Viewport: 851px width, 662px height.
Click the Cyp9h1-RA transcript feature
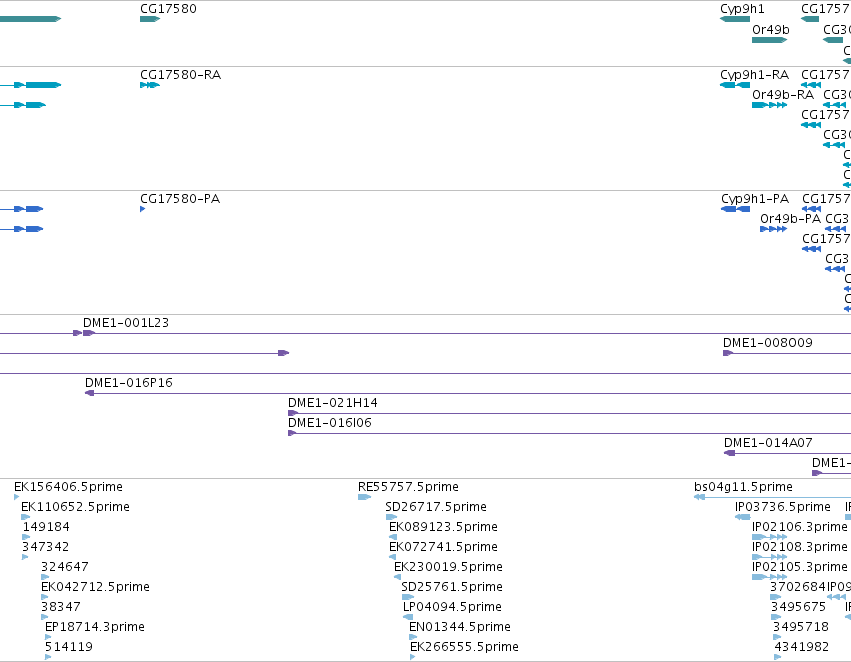[x=735, y=85]
